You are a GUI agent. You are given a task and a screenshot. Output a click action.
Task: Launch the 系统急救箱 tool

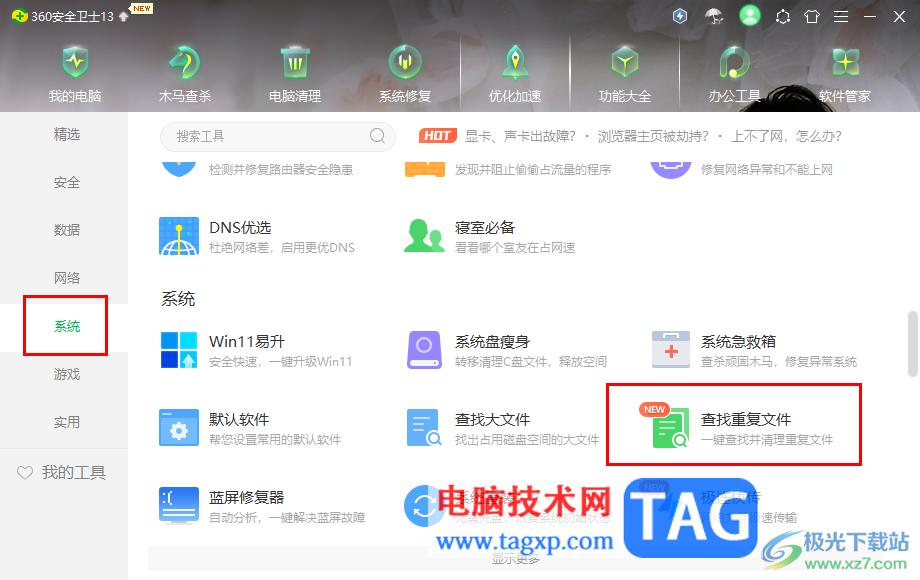coord(755,350)
